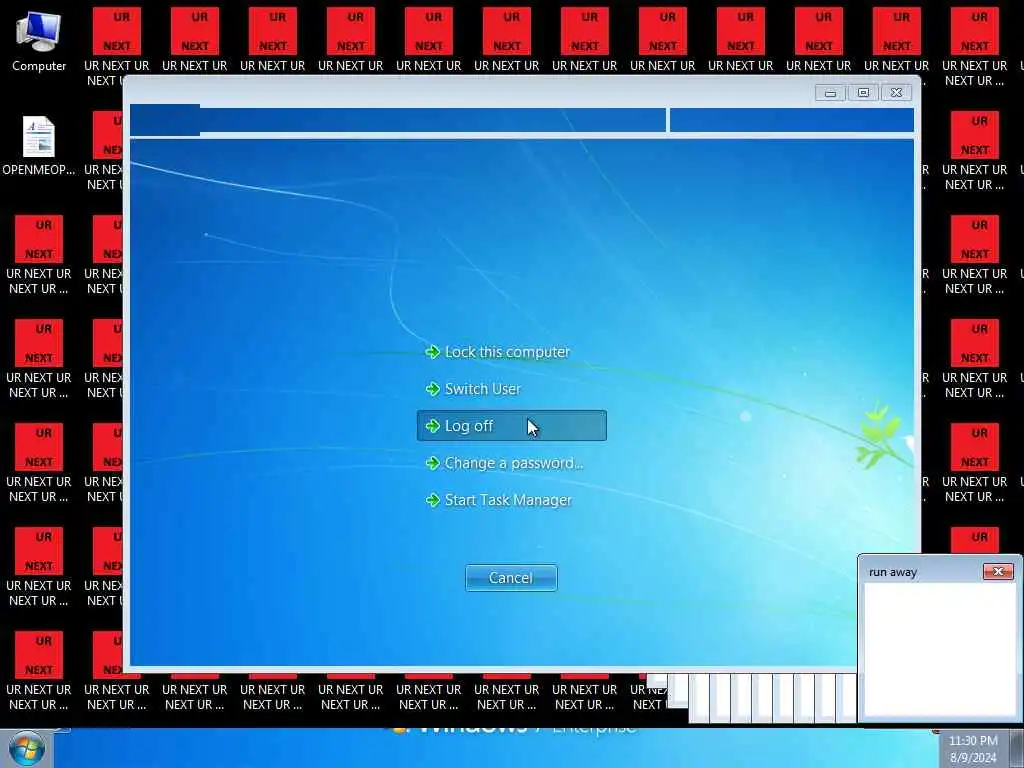This screenshot has width=1024, height=768.
Task: Minimize the large security-screen window
Action: tap(830, 93)
